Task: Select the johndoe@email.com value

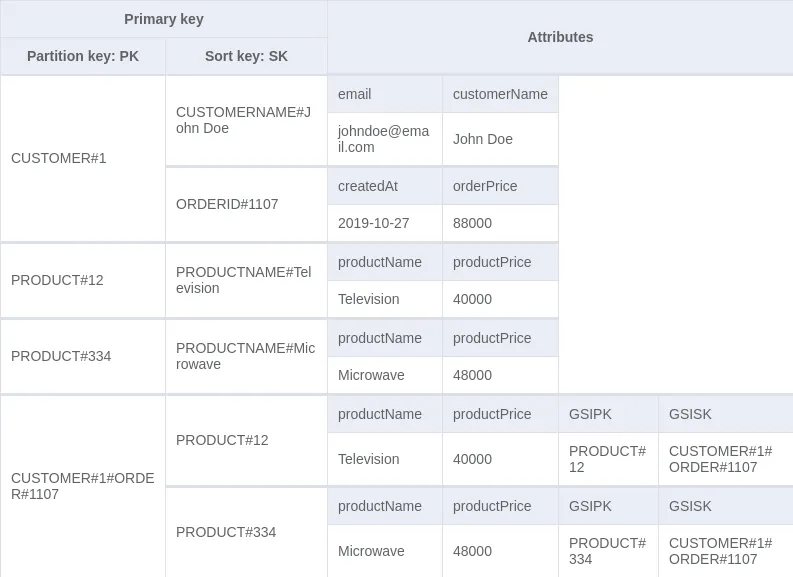Action: 385,139
